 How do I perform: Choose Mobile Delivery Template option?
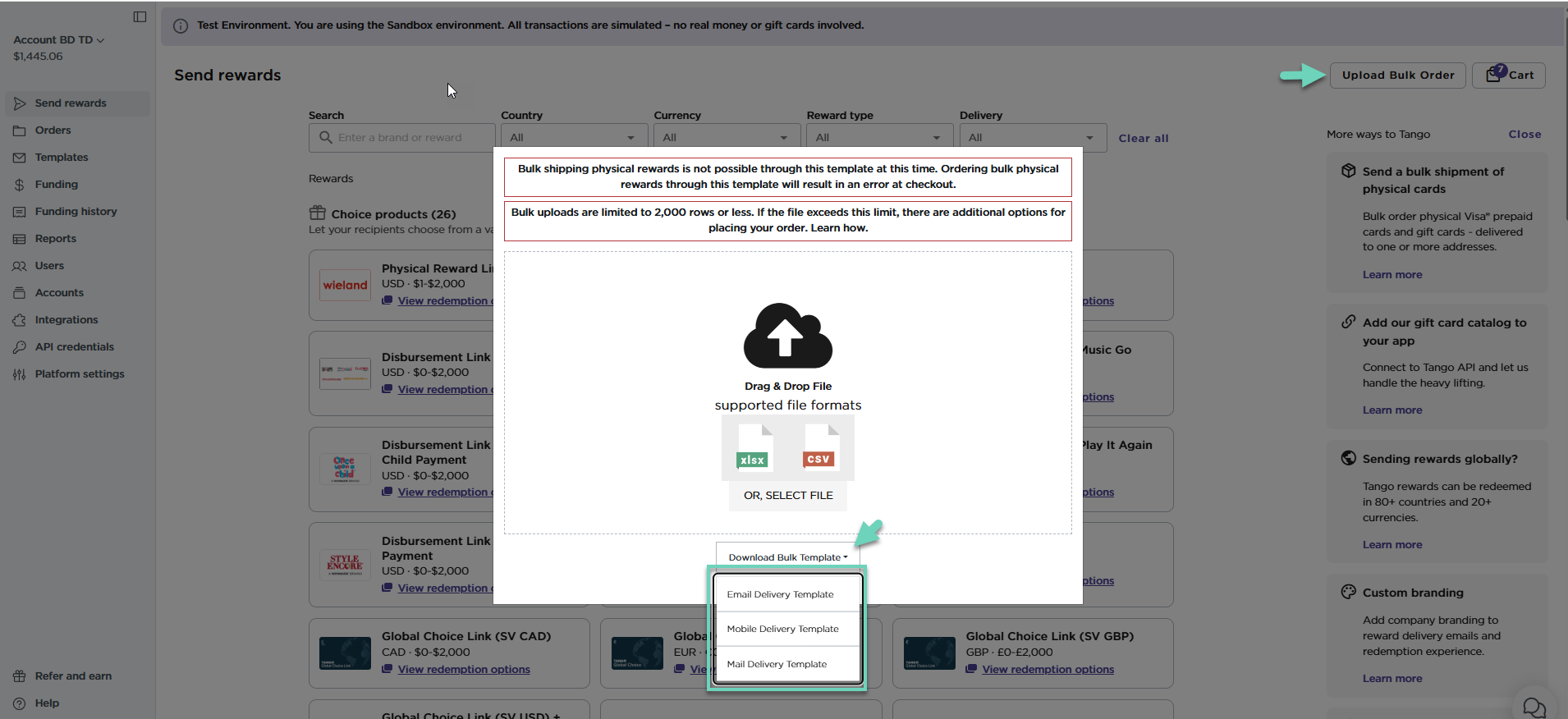[x=782, y=629]
